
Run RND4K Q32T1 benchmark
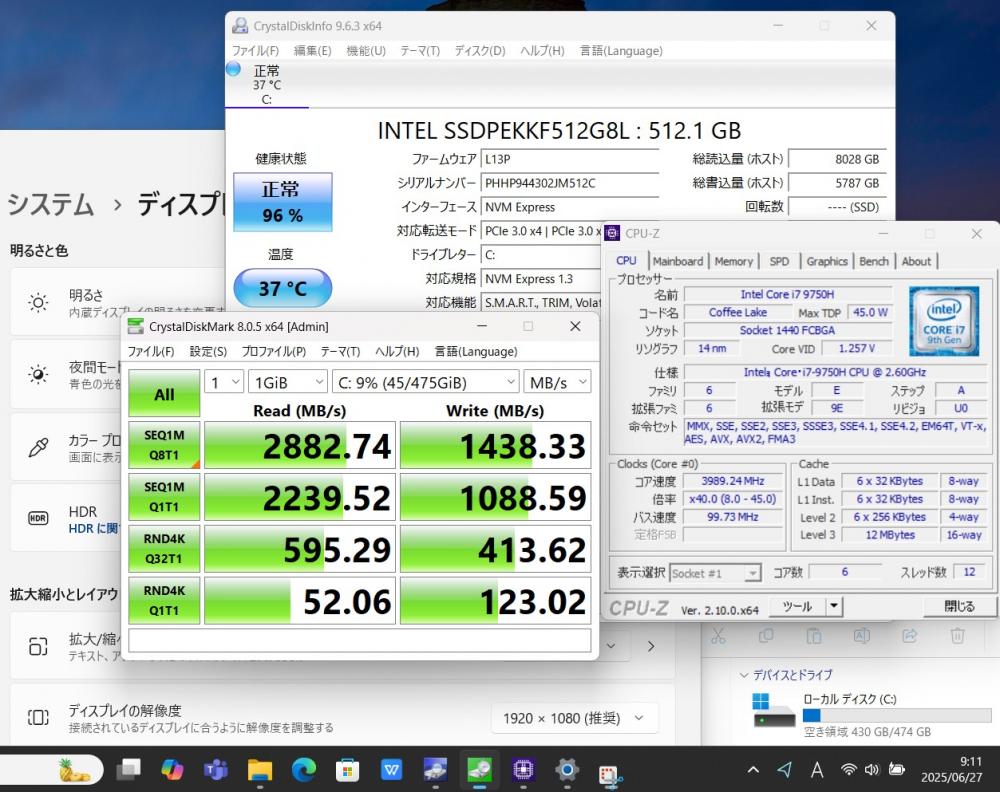[164, 548]
